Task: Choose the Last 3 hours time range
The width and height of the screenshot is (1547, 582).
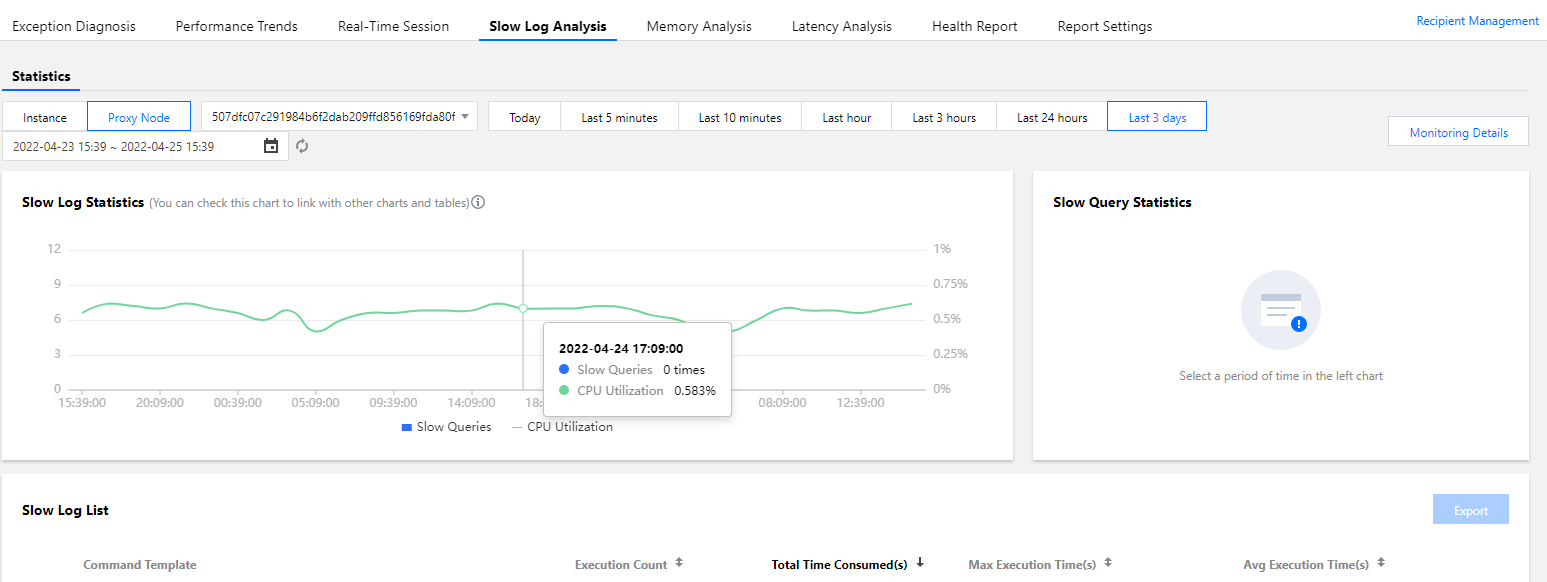Action: tap(944, 117)
